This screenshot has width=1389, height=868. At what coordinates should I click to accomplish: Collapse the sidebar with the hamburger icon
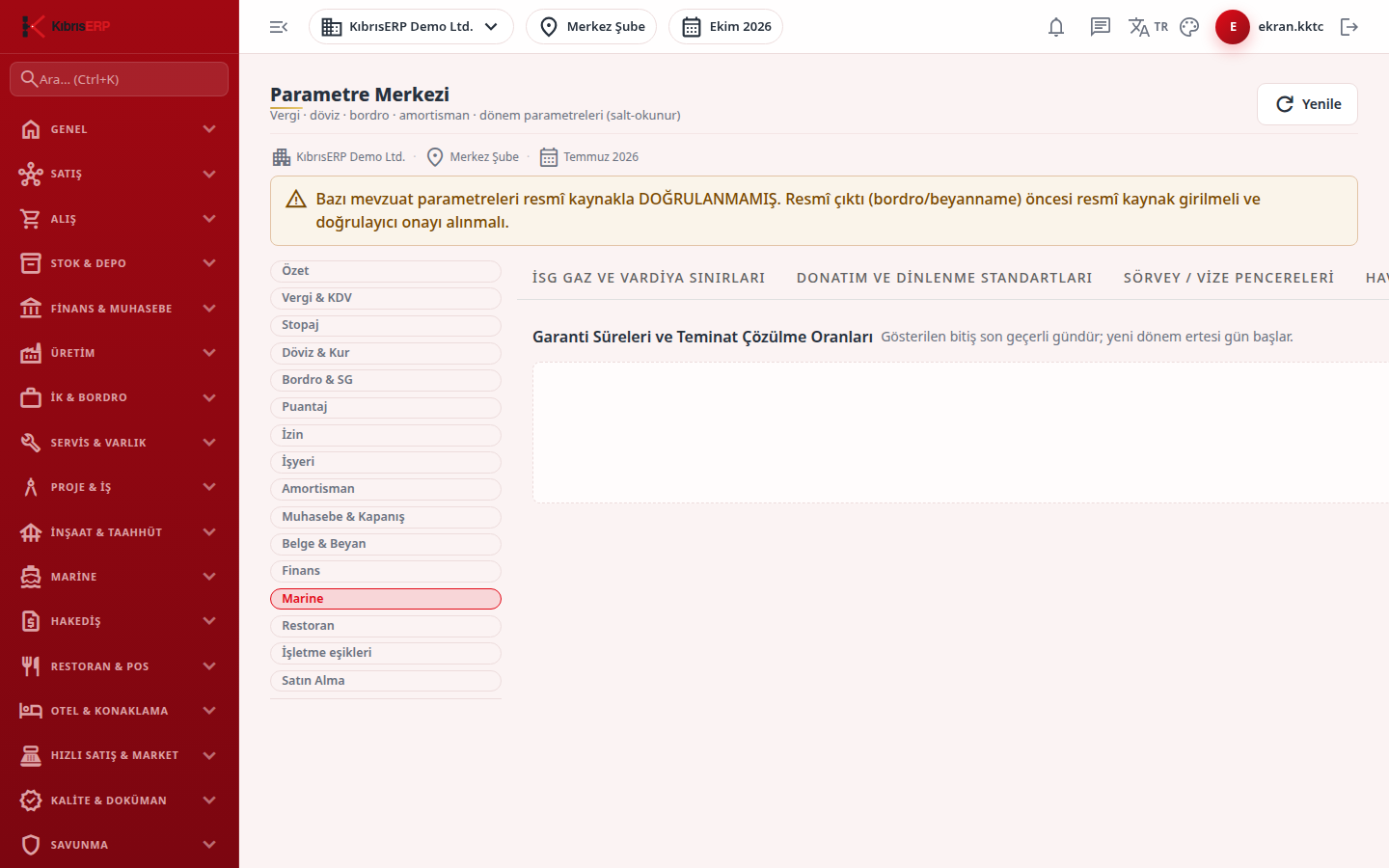[x=279, y=27]
